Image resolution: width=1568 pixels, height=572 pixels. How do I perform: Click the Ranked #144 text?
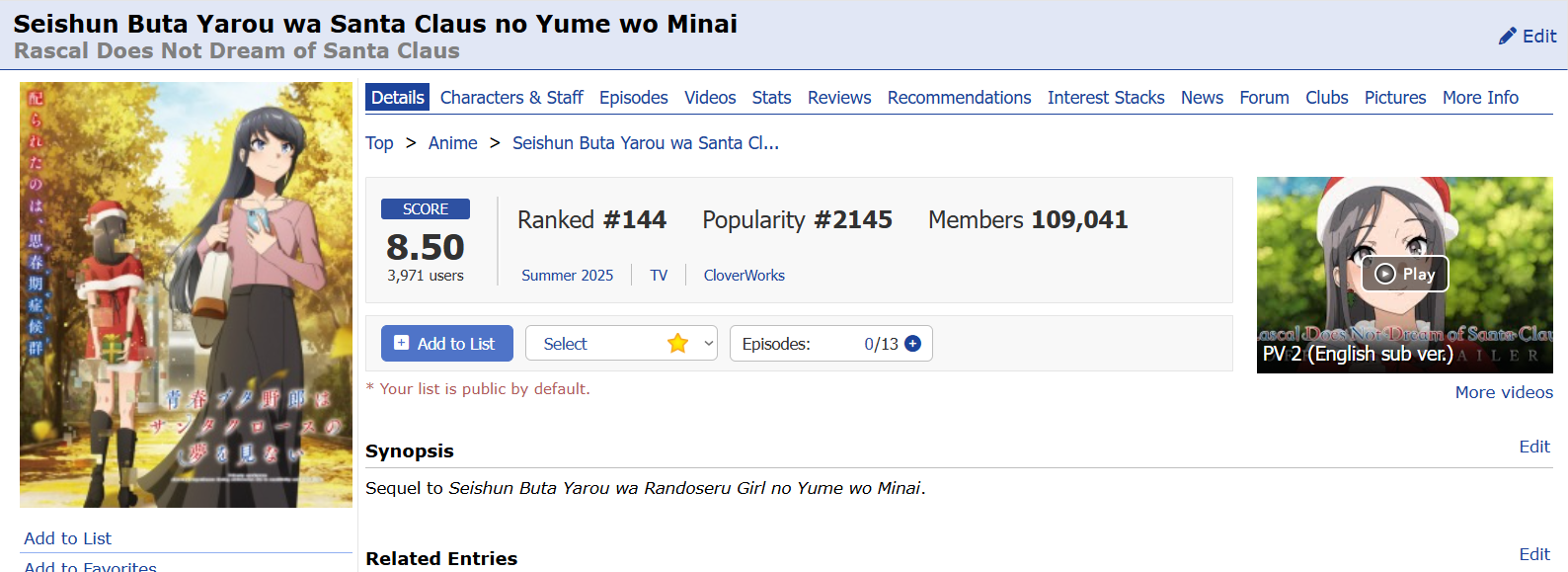pos(591,219)
